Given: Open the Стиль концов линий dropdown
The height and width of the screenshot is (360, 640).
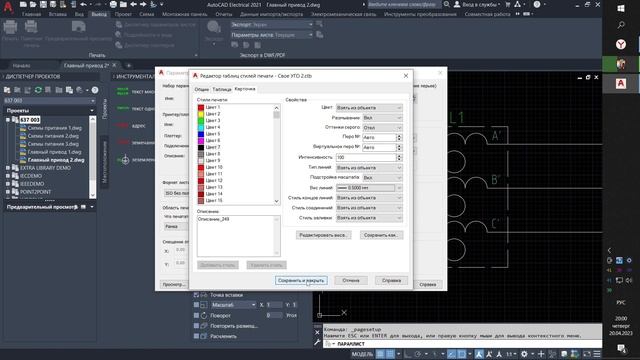Looking at the screenshot, I should point(369,198).
